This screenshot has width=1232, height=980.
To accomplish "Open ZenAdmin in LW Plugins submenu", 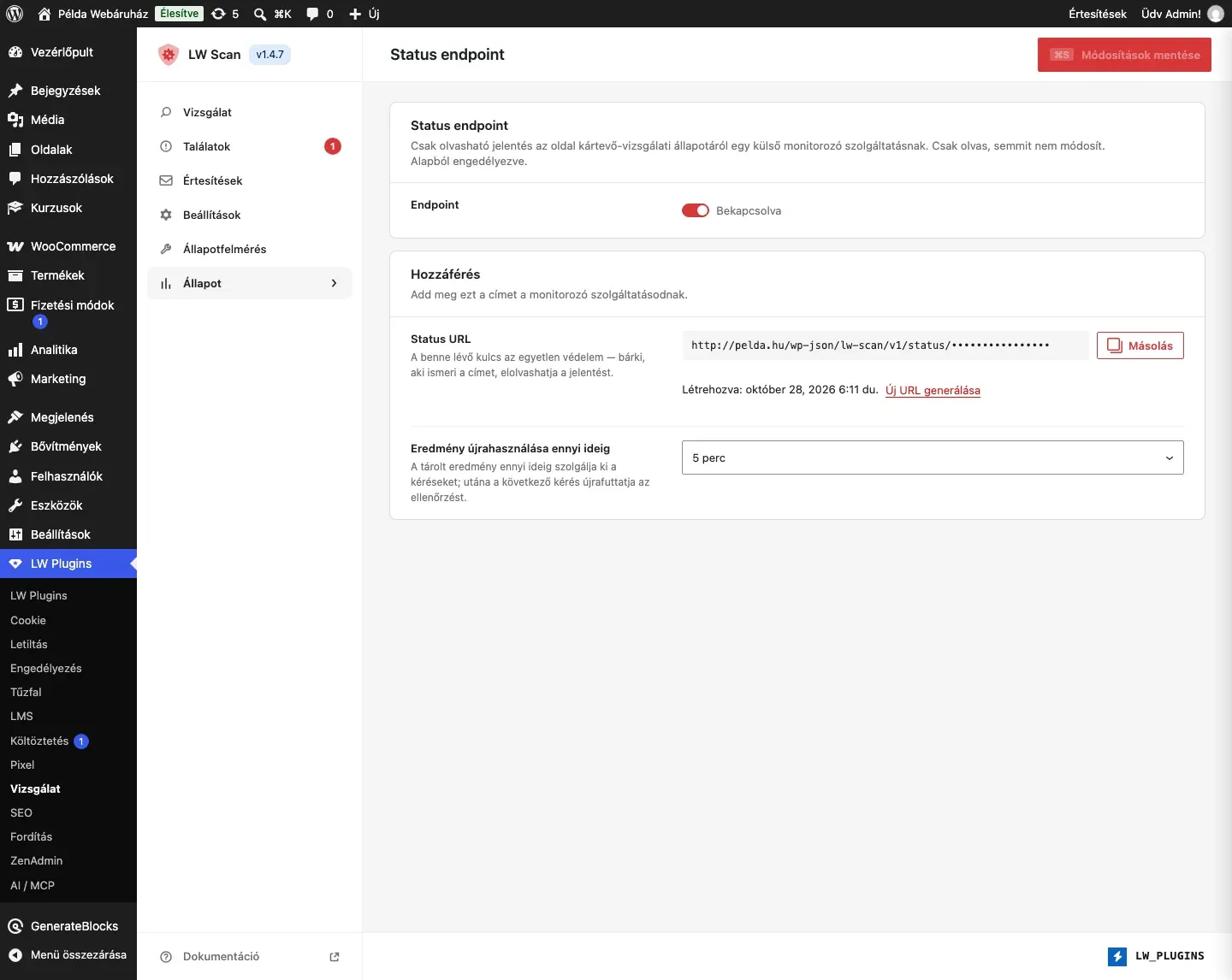I will tap(37, 860).
